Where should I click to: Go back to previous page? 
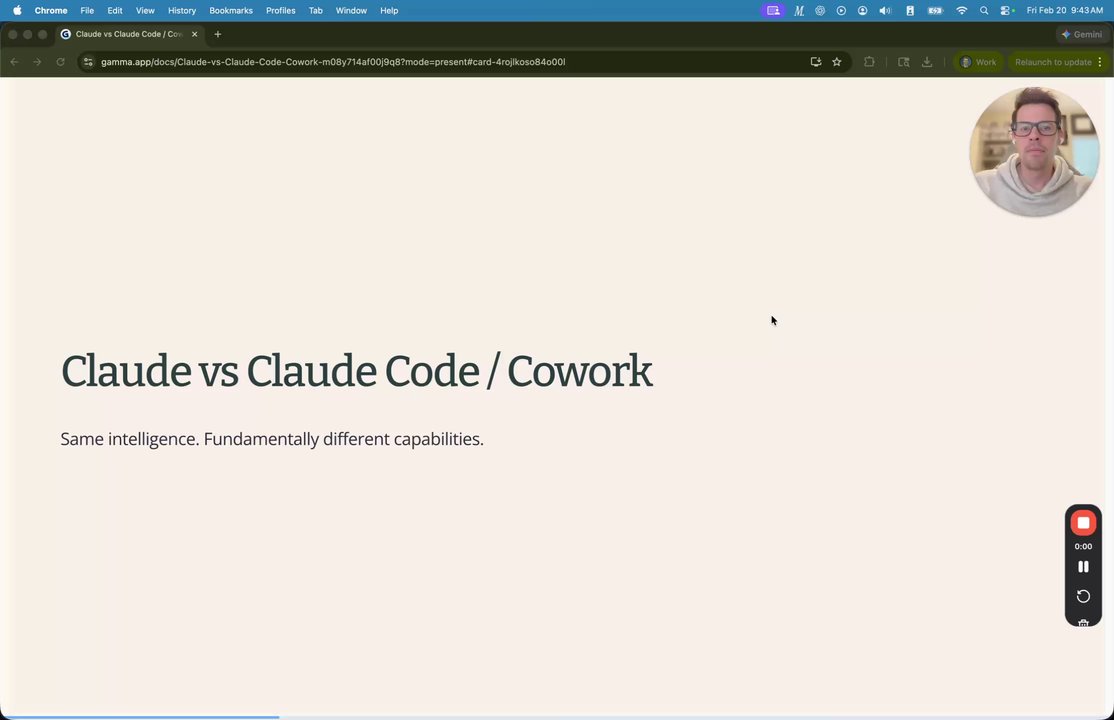pos(14,62)
